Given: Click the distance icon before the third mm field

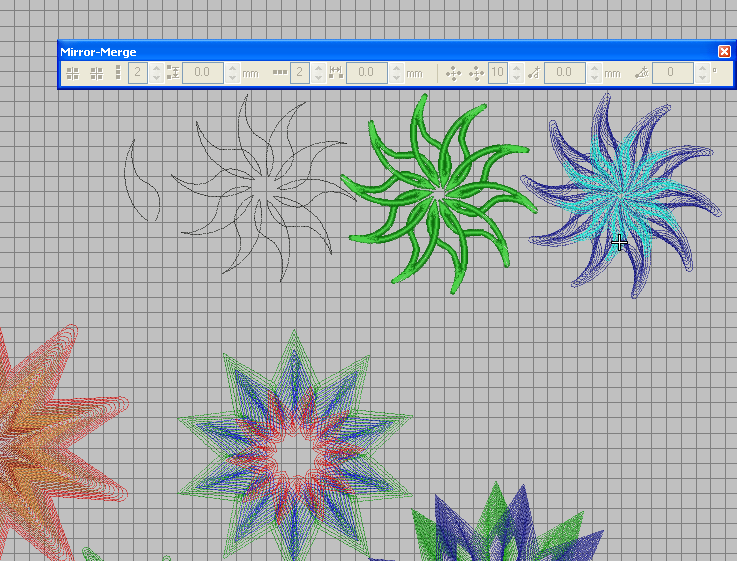Looking at the screenshot, I should (534, 73).
